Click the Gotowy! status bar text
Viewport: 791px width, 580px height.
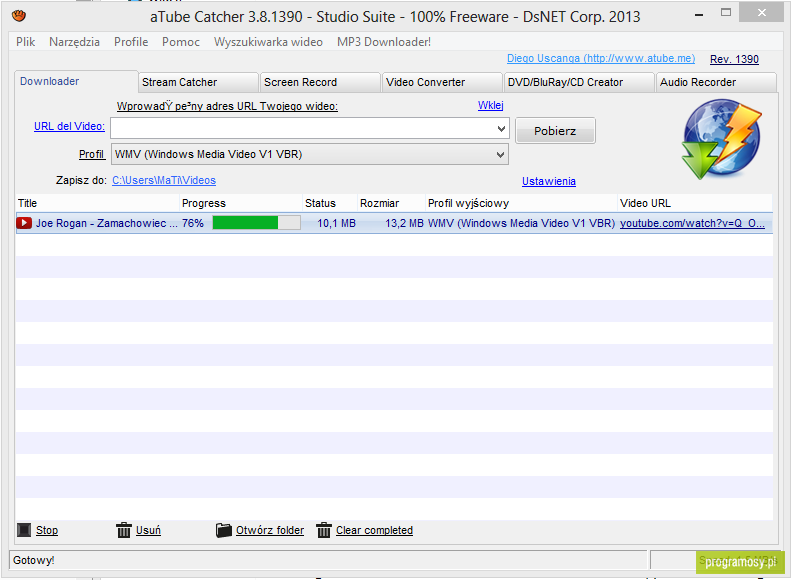coord(33,560)
